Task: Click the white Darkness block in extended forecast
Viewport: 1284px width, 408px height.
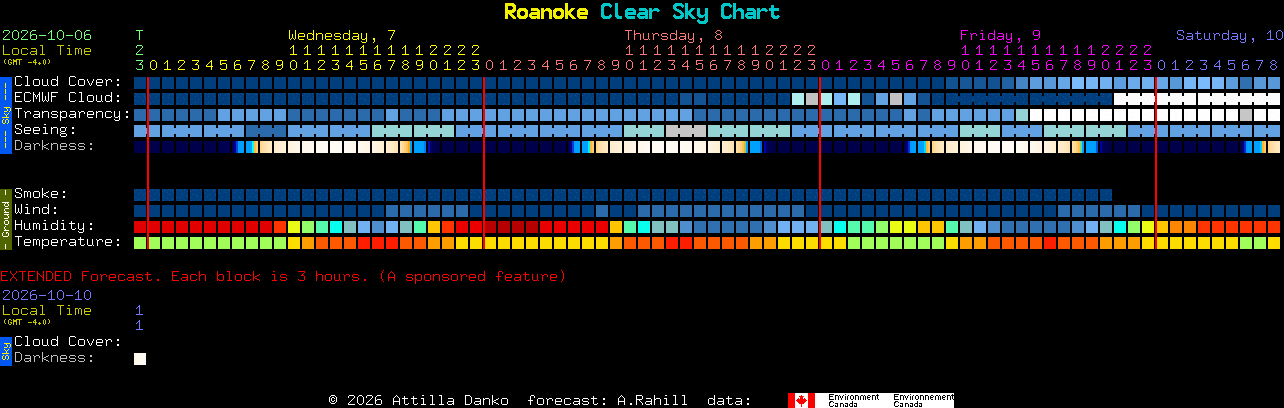Action: [140, 358]
